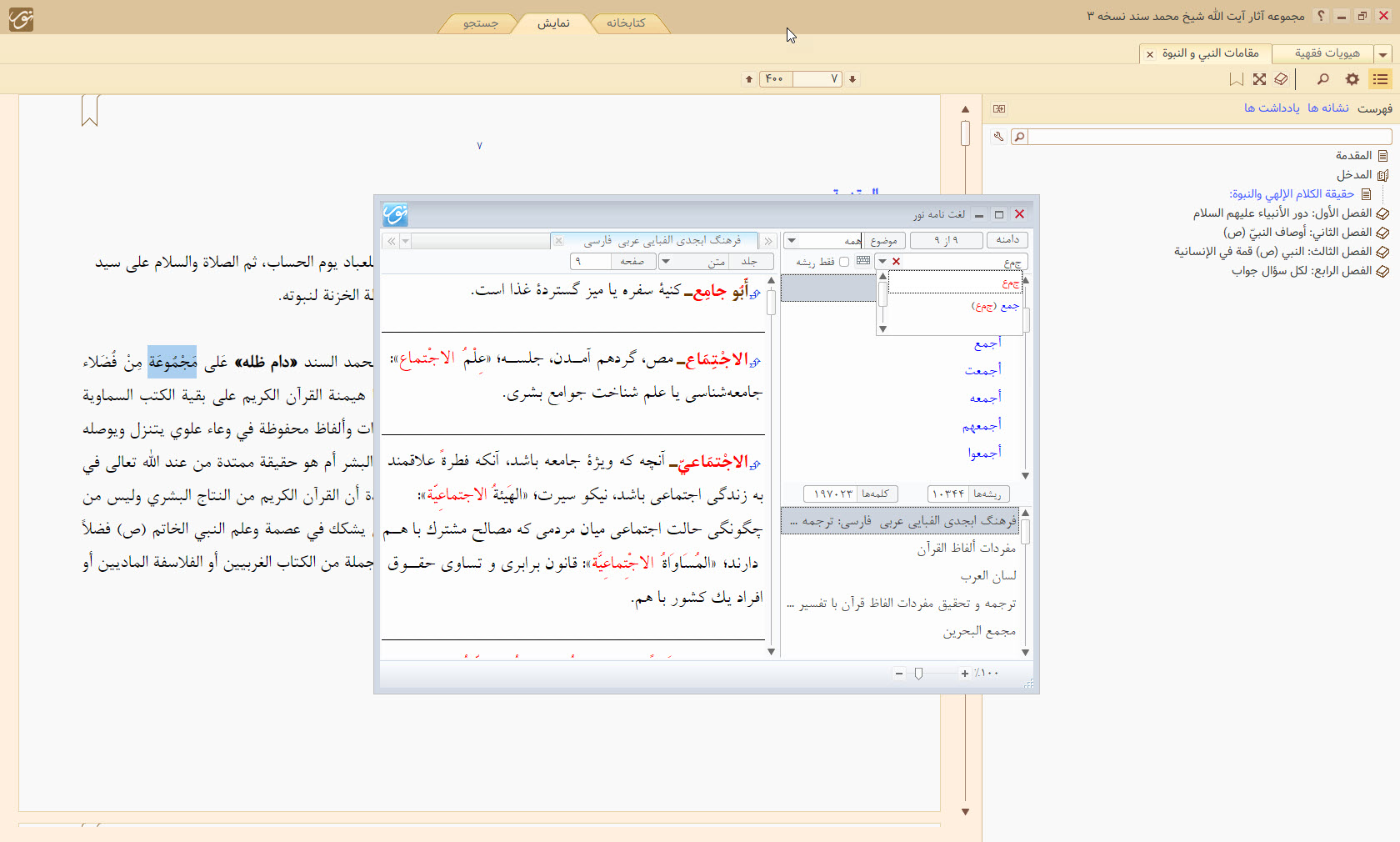The image size is (1400, 842).
Task: Click the bookmark icon in main toolbar
Action: tap(1237, 79)
